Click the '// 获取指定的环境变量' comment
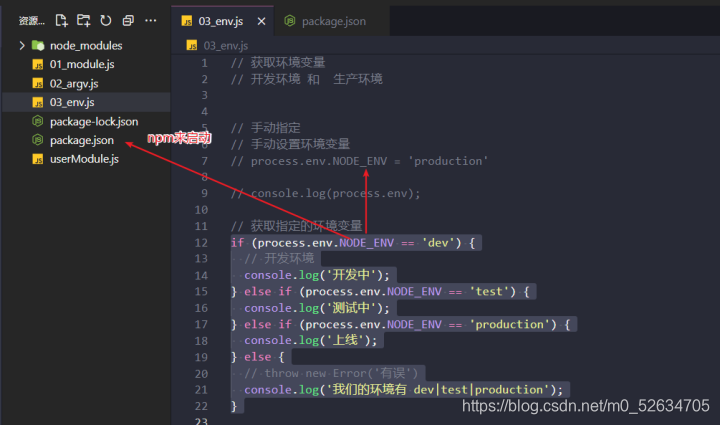This screenshot has height=425, width=720. (x=297, y=226)
